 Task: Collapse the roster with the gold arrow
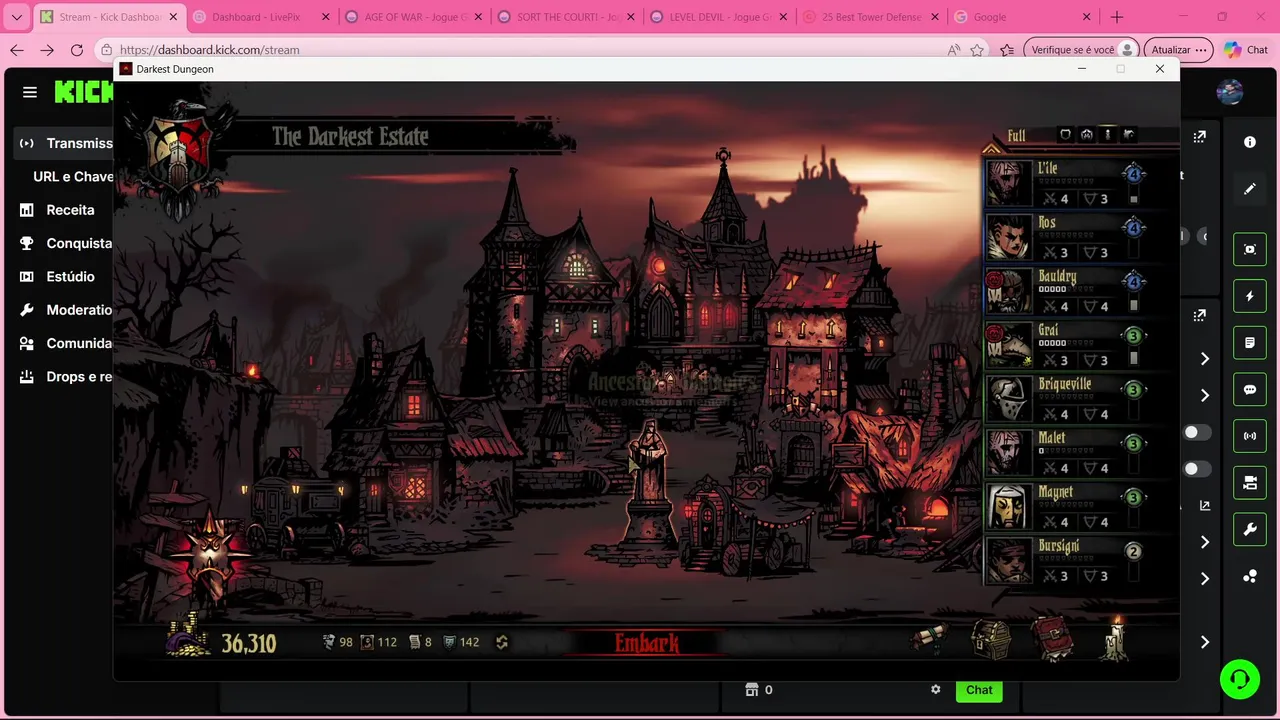(x=991, y=148)
